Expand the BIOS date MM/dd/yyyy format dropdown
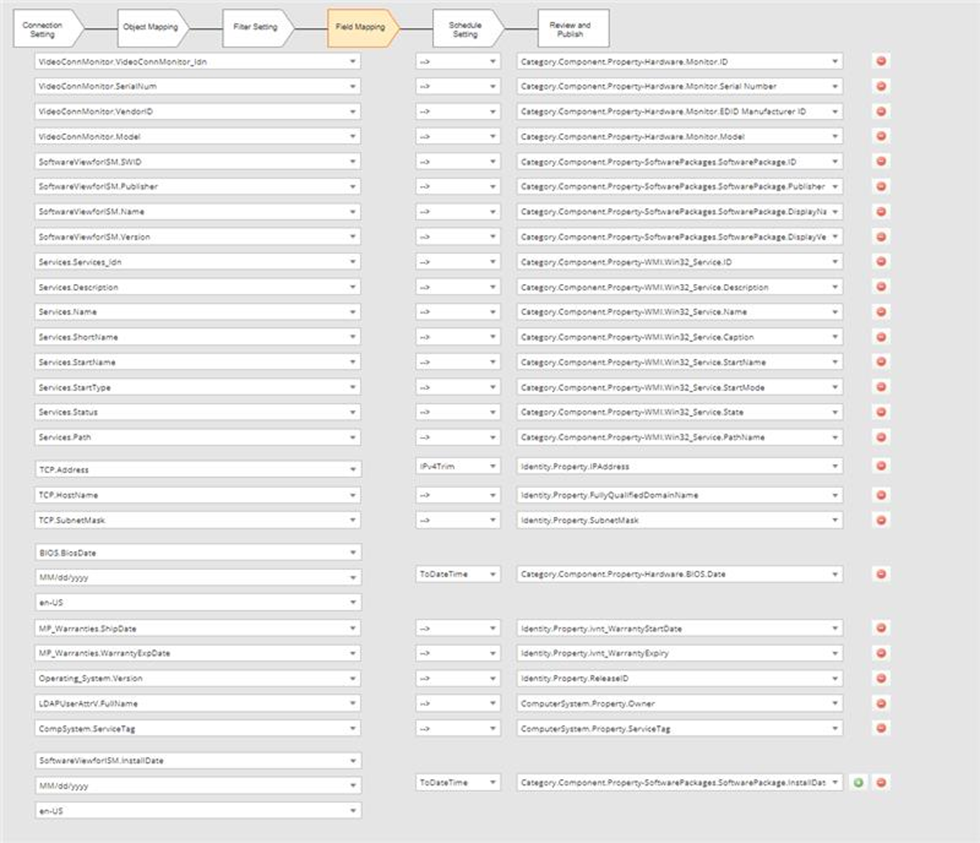 click(352, 578)
